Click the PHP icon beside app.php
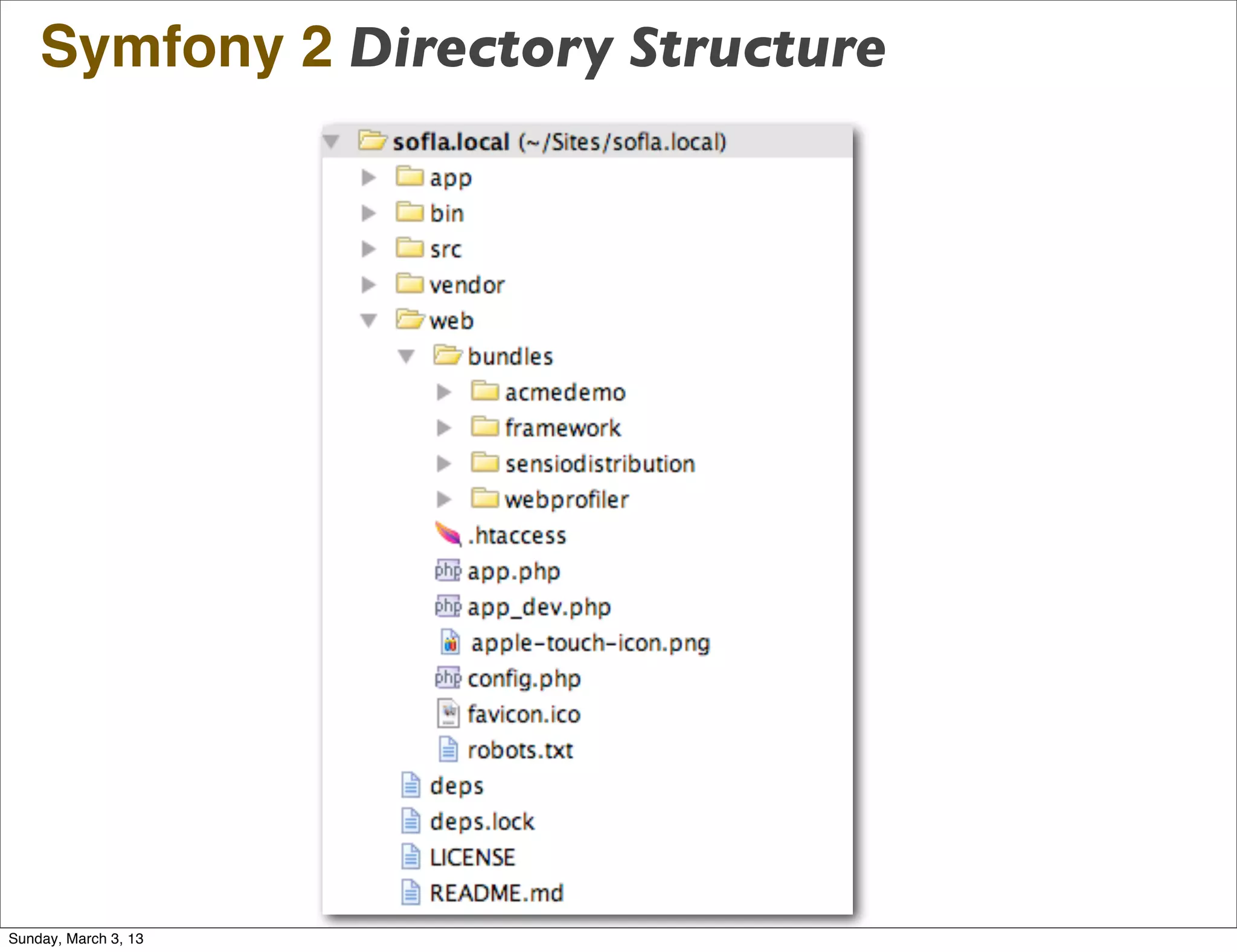Viewport: 1237px width, 952px height. (x=448, y=570)
